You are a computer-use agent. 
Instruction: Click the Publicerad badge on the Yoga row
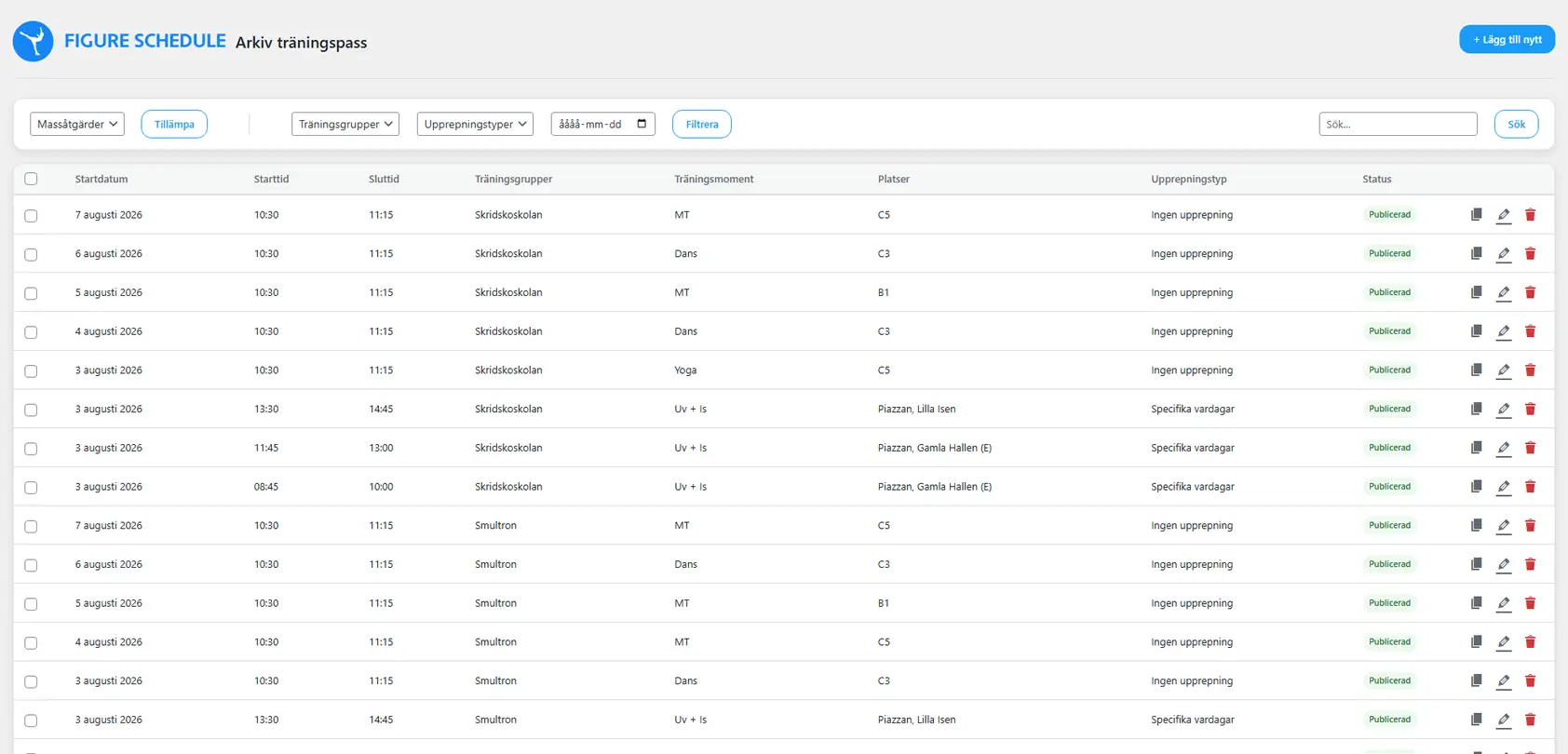[x=1389, y=370]
